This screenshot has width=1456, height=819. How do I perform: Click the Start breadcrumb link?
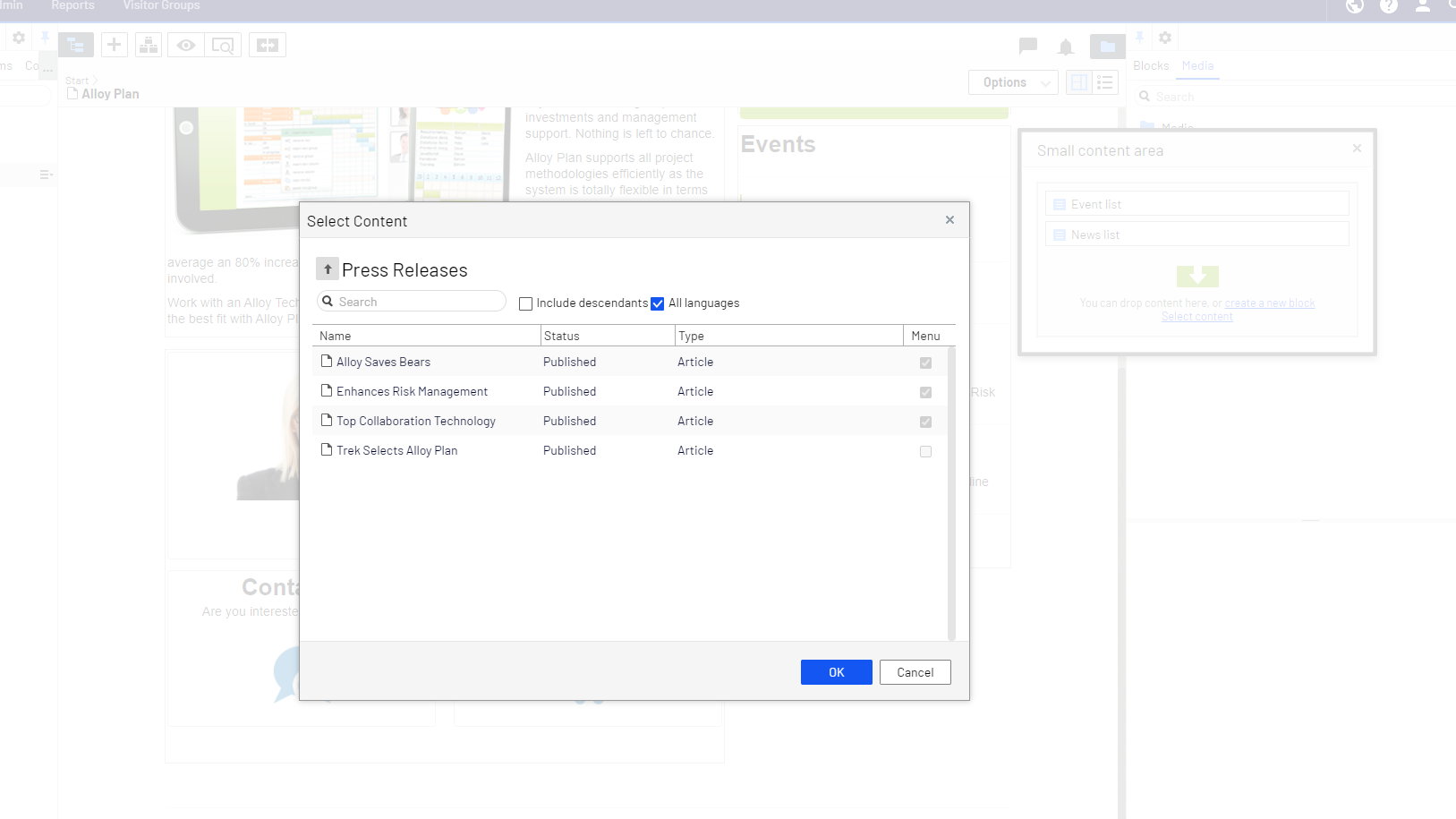(77, 81)
